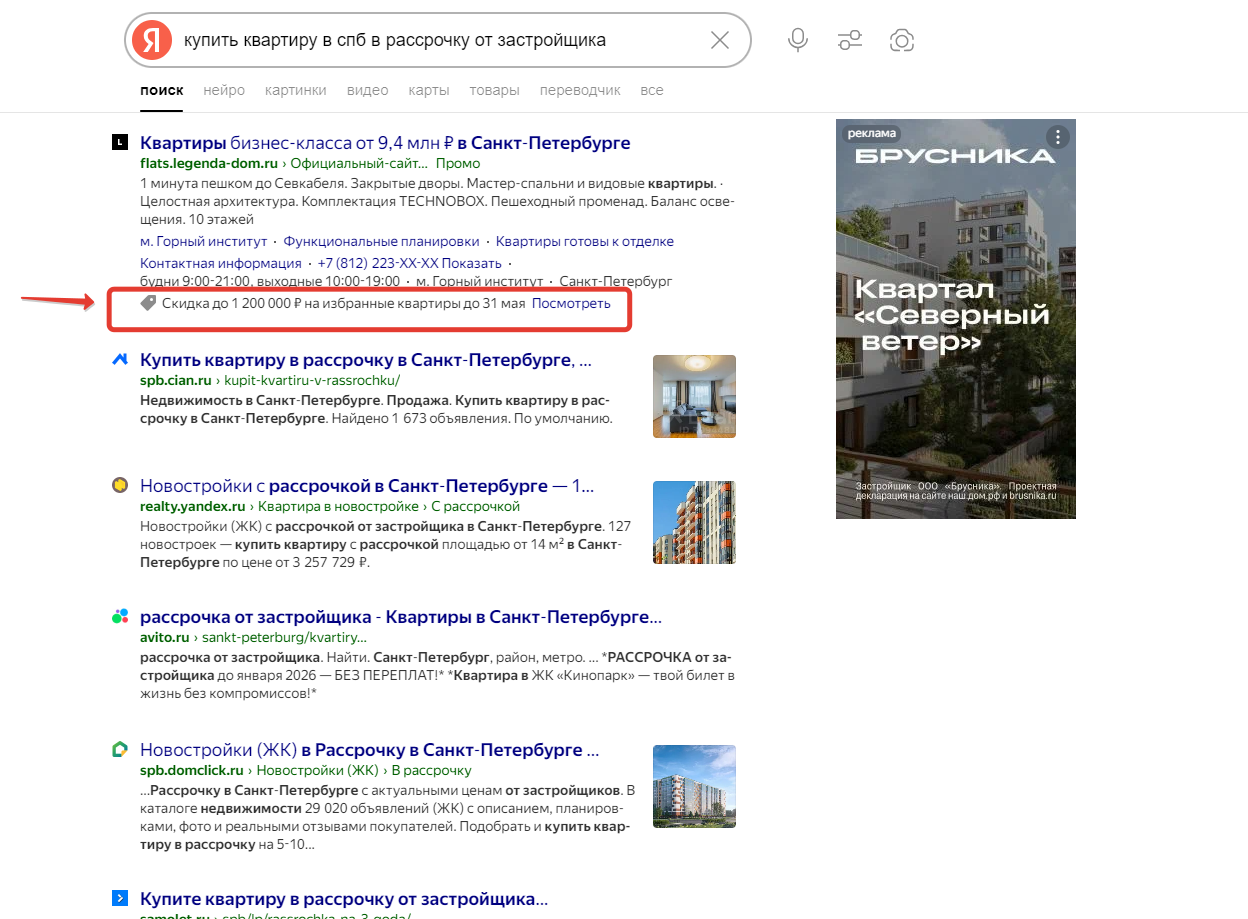
Task: Select the discount tag icon next to Скидка
Action: (x=149, y=303)
